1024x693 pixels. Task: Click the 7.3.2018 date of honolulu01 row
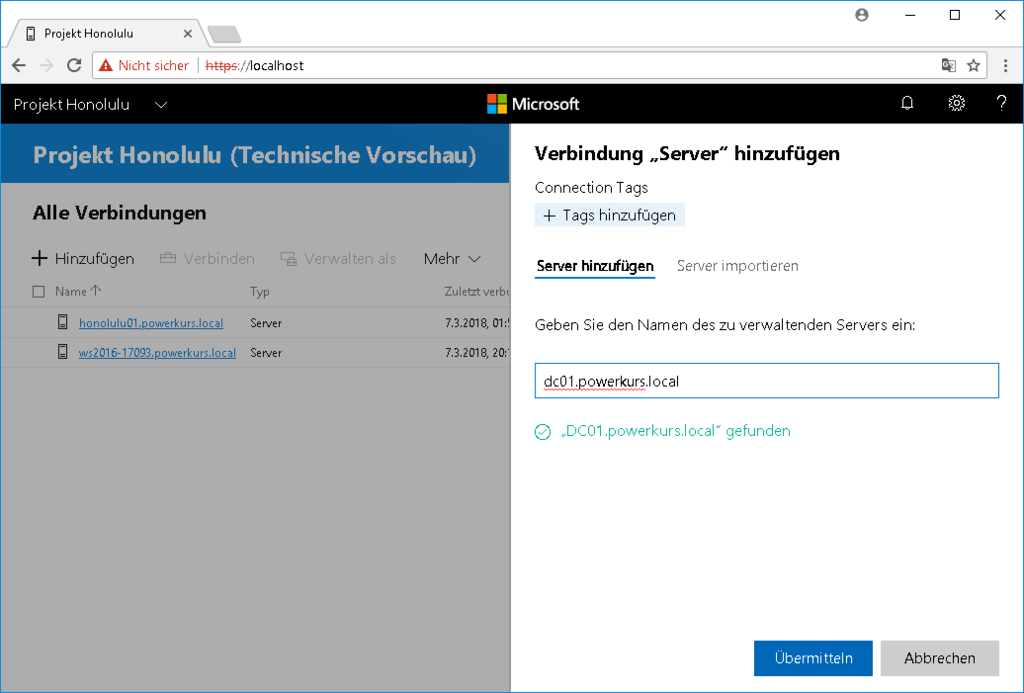click(477, 323)
